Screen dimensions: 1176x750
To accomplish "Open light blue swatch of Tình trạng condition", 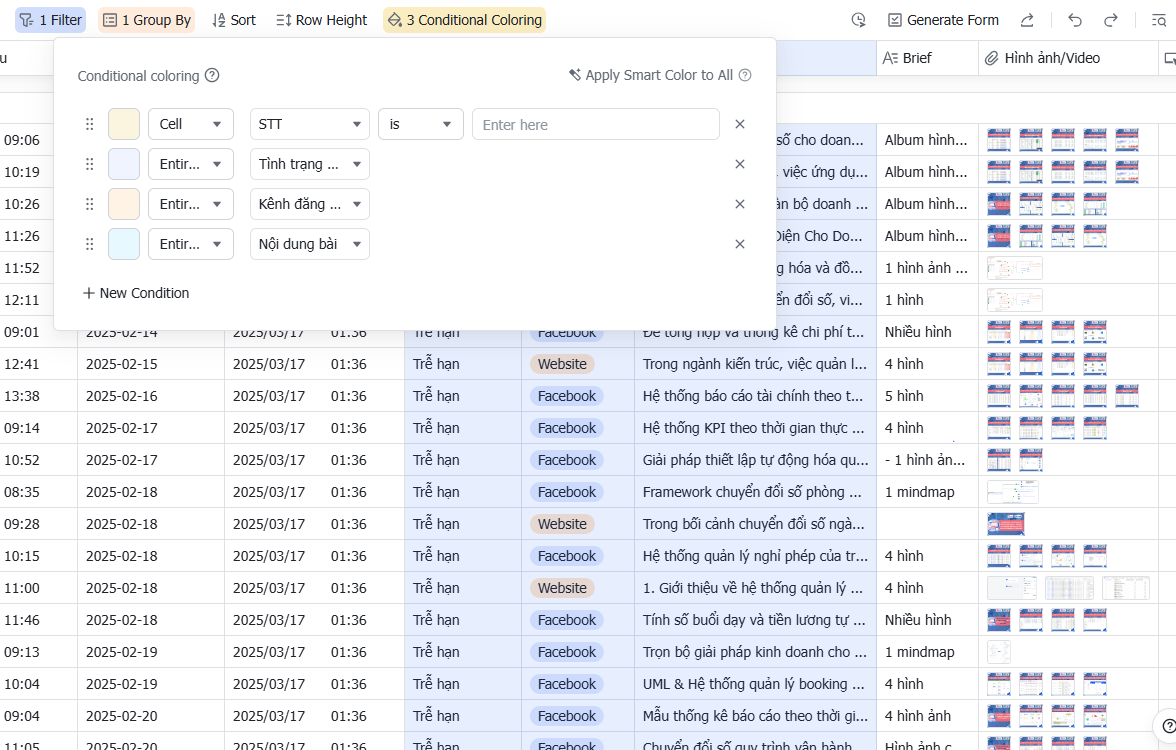I will pos(124,164).
